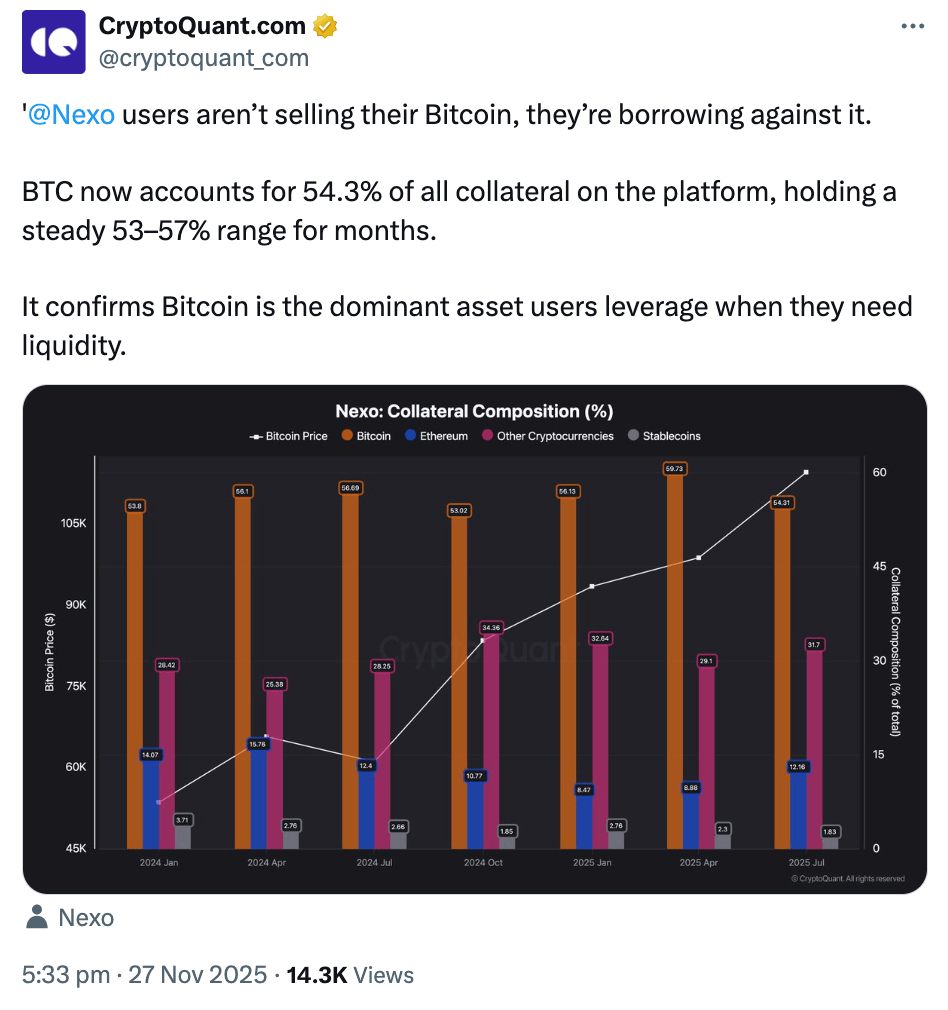
Task: Click the gold verified badge icon
Action: coord(325,26)
